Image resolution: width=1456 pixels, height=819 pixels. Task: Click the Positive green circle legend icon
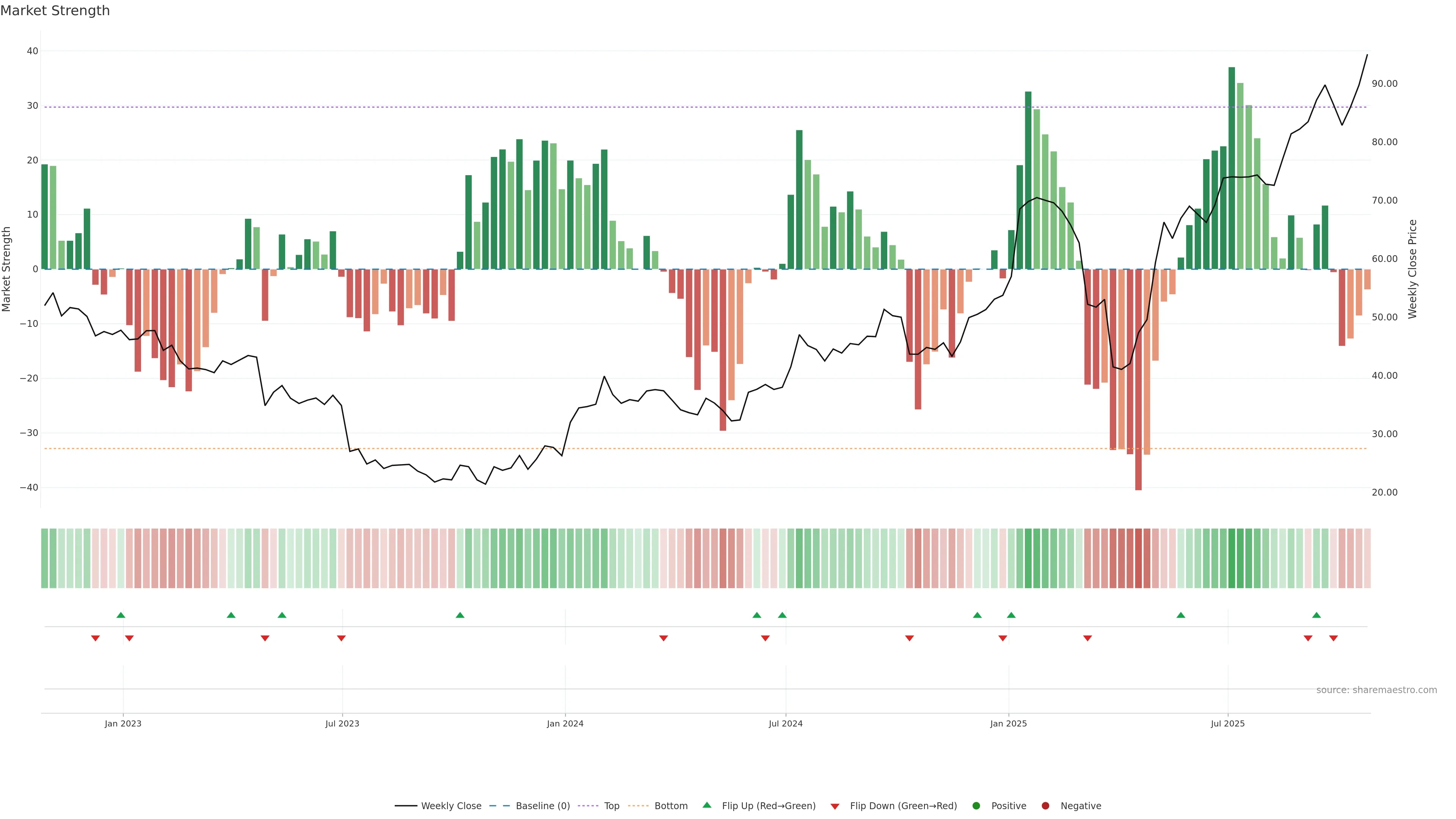976,805
